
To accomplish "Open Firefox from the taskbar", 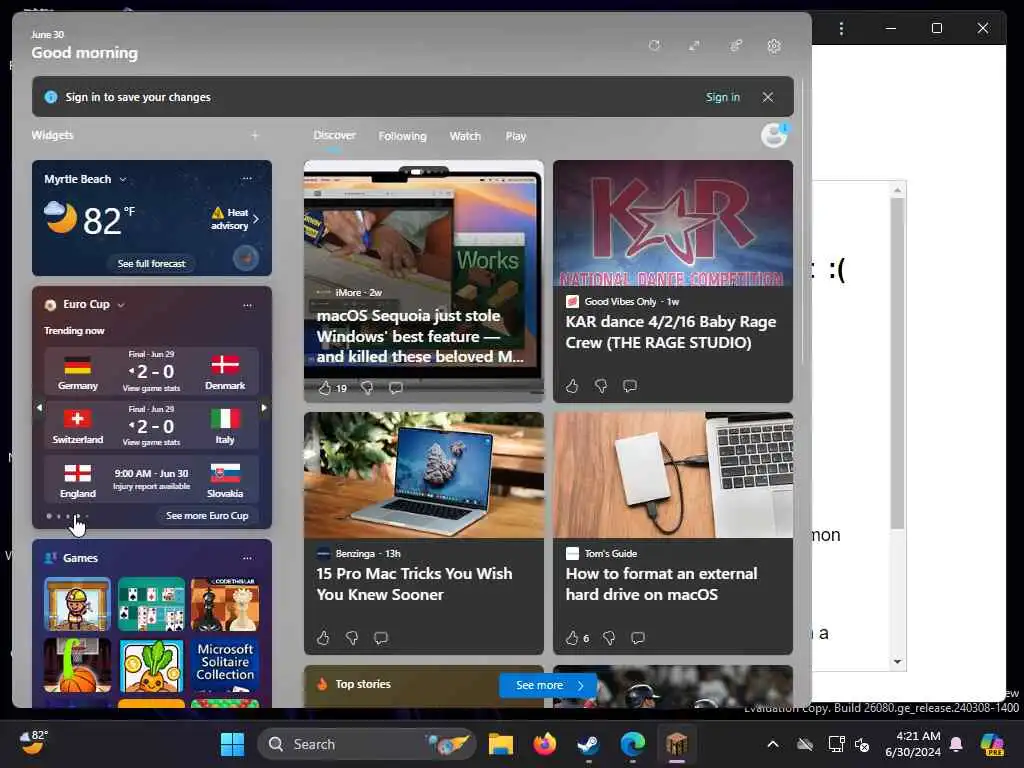I will click(544, 744).
